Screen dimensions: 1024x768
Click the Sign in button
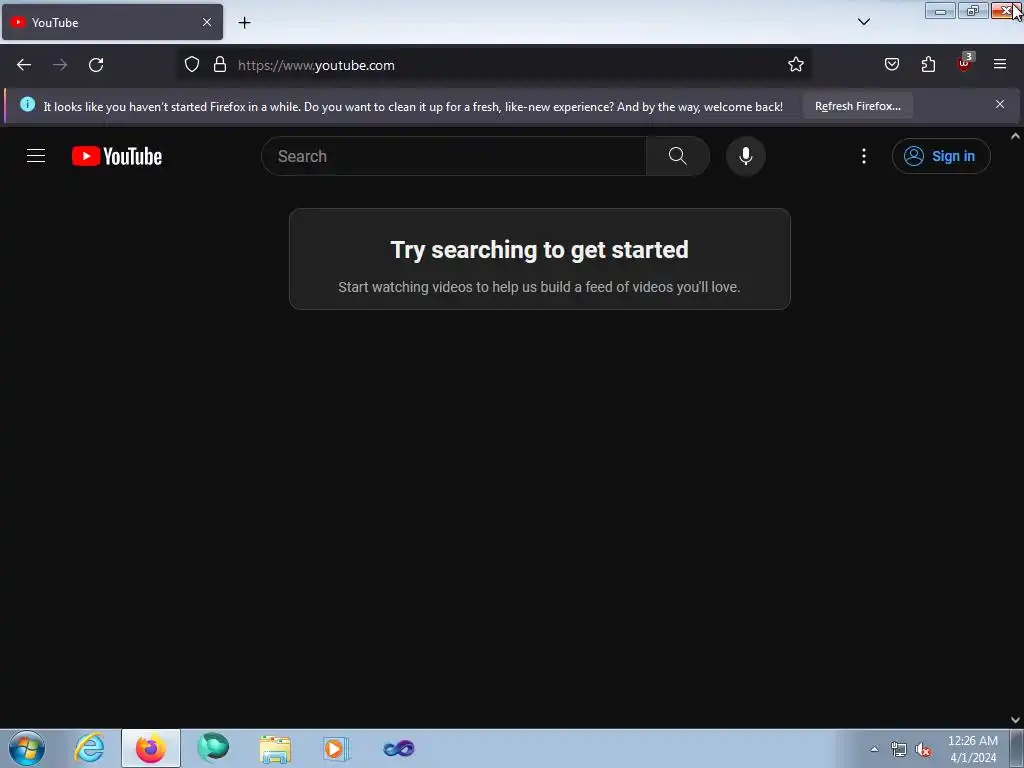(940, 156)
